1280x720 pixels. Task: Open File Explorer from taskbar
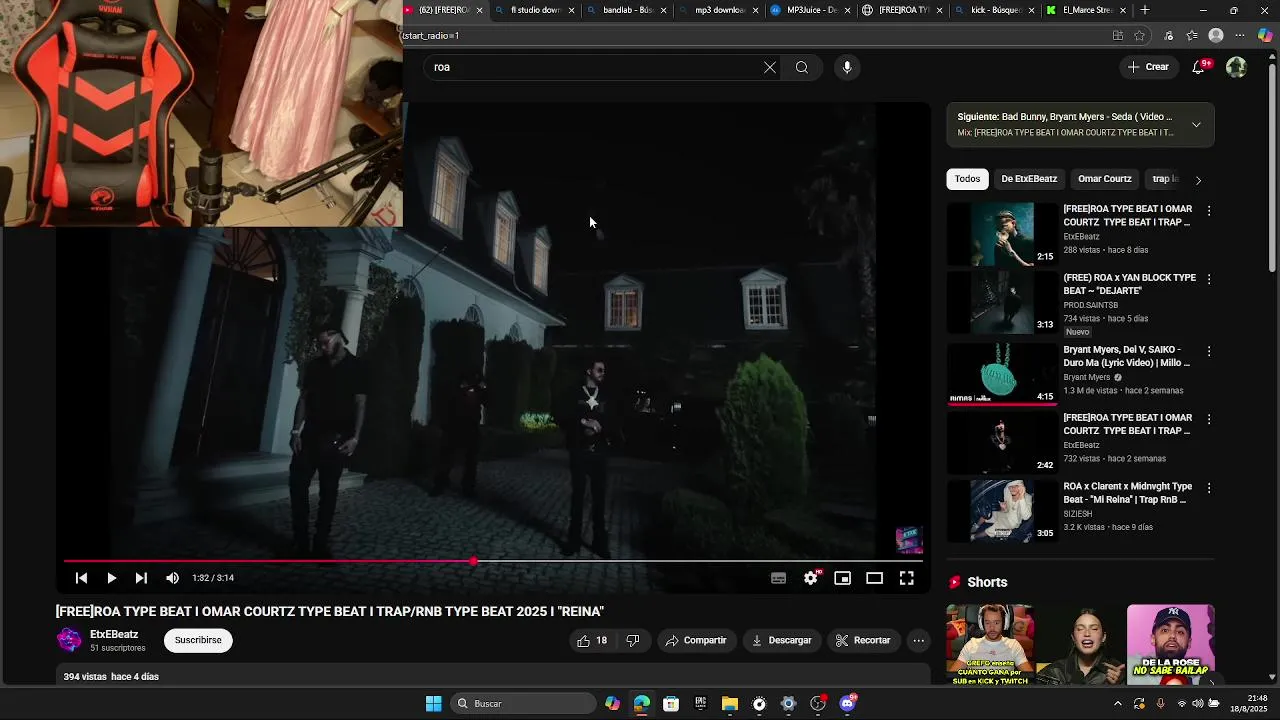(730, 704)
